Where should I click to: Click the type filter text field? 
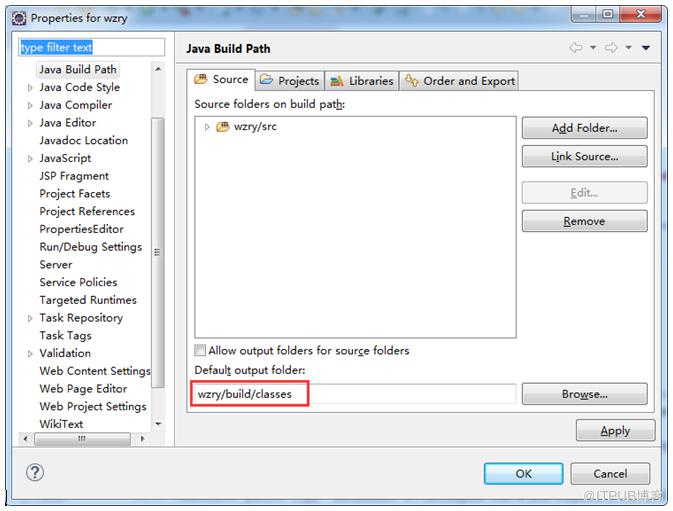(x=91, y=47)
